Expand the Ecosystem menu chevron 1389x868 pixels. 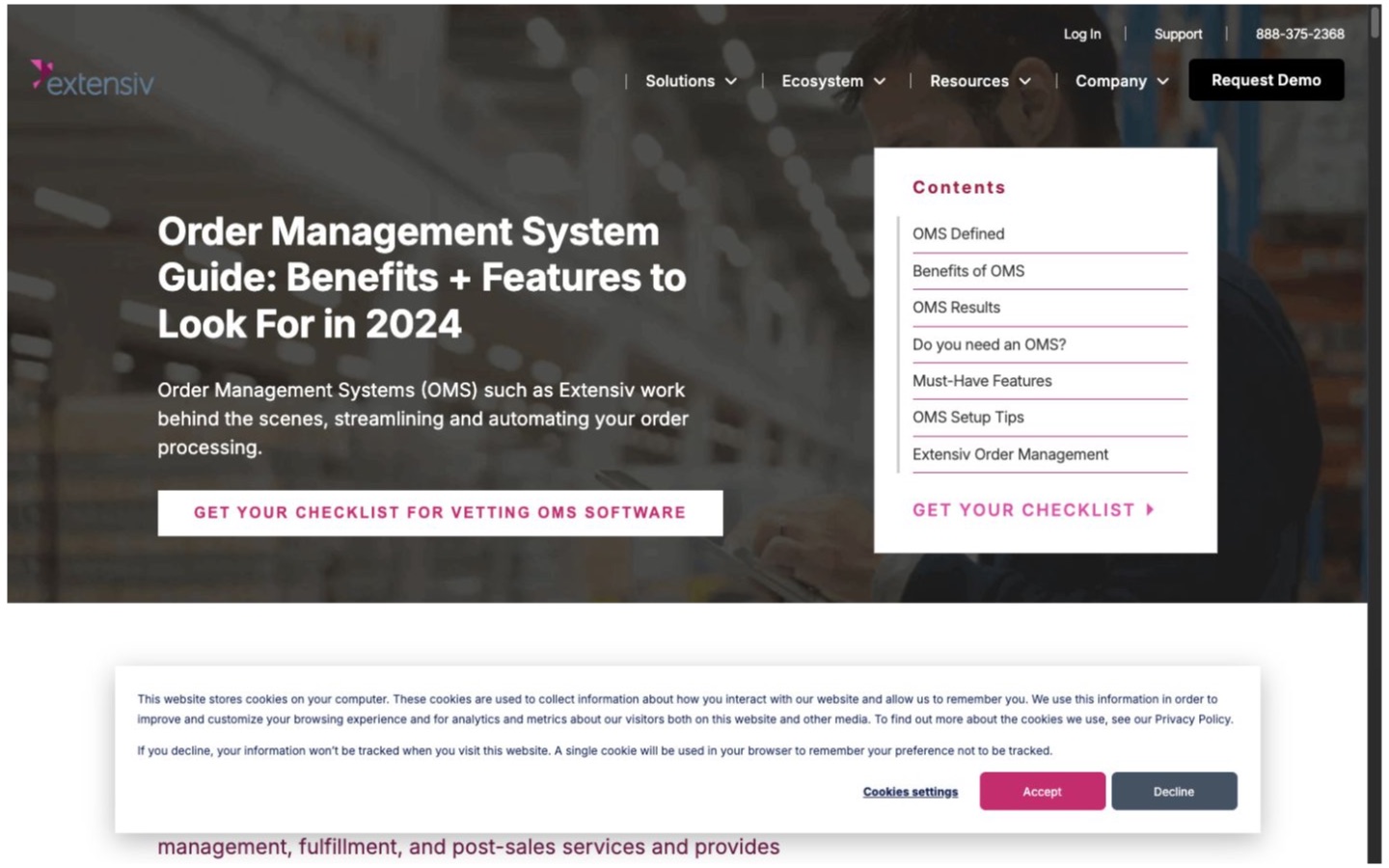click(x=880, y=82)
